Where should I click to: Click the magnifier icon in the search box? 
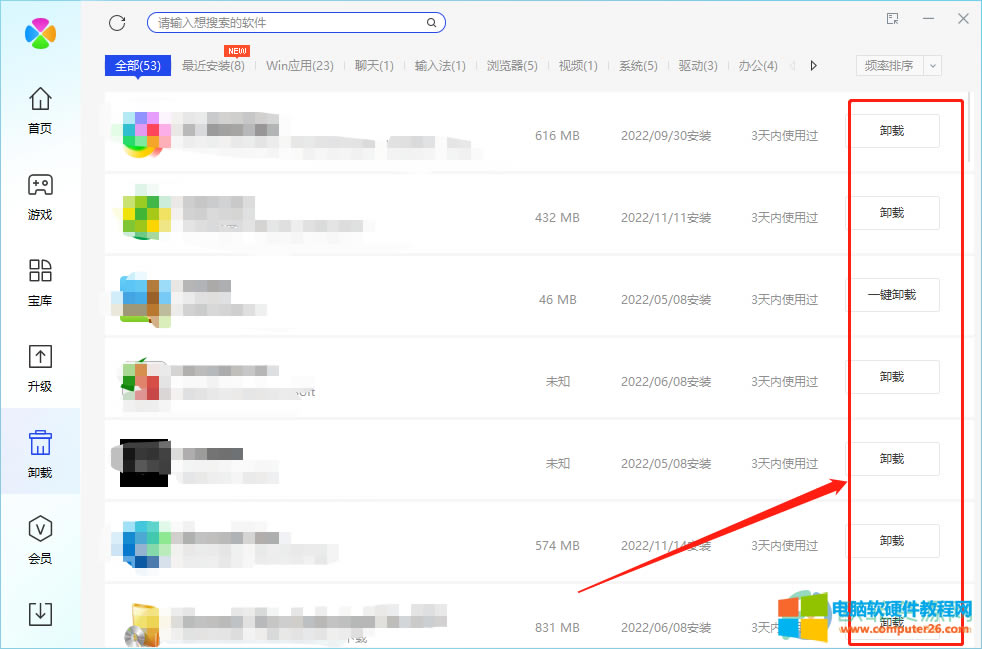point(431,22)
